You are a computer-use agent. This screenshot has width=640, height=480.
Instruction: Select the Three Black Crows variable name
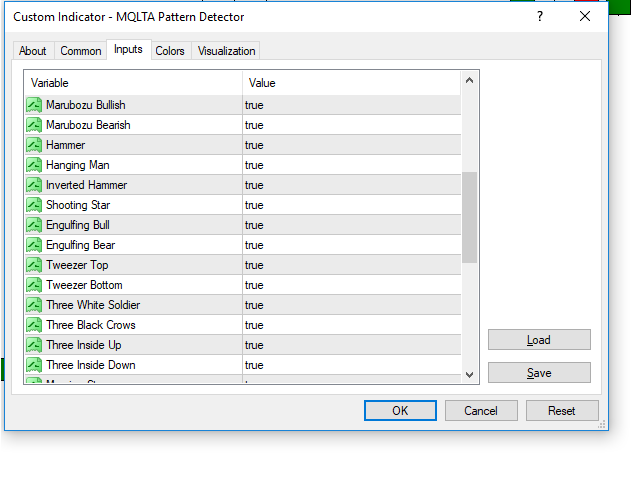91,325
